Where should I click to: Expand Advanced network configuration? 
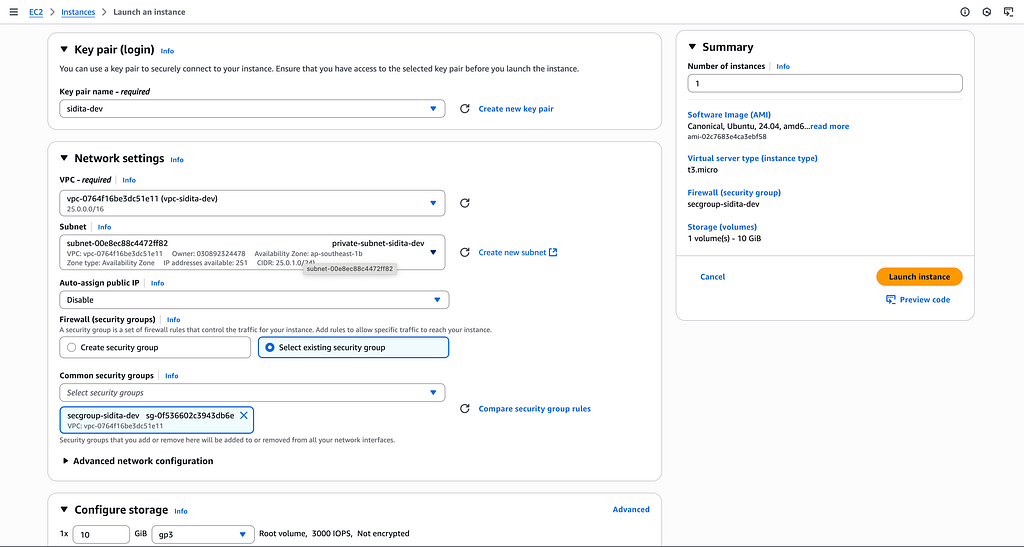tap(66, 461)
